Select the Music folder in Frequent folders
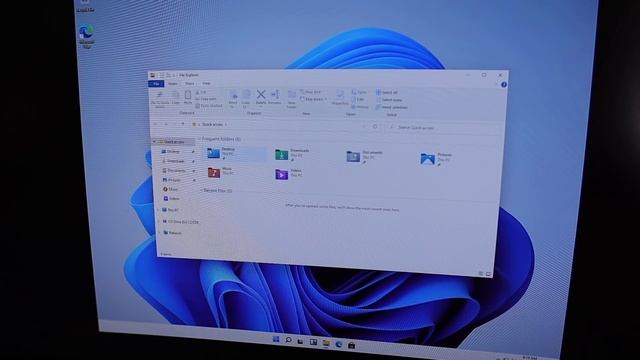Screen dimensions: 640x360 point(220,172)
